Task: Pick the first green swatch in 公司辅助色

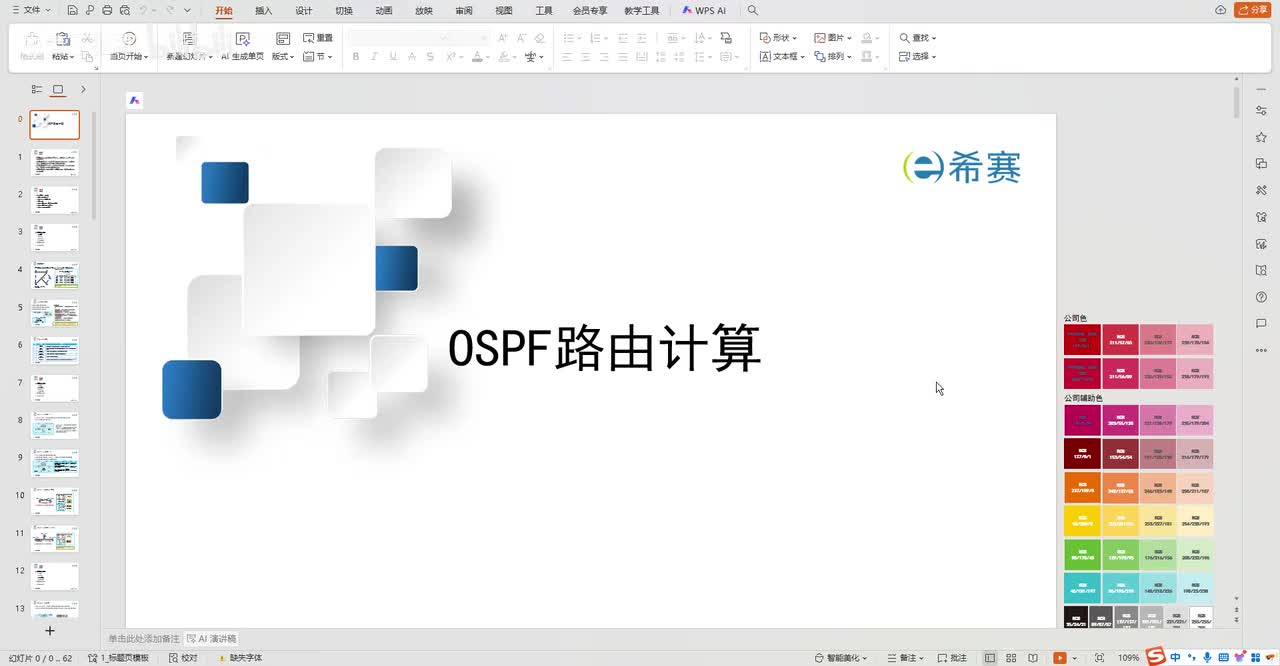Action: click(x=1082, y=555)
